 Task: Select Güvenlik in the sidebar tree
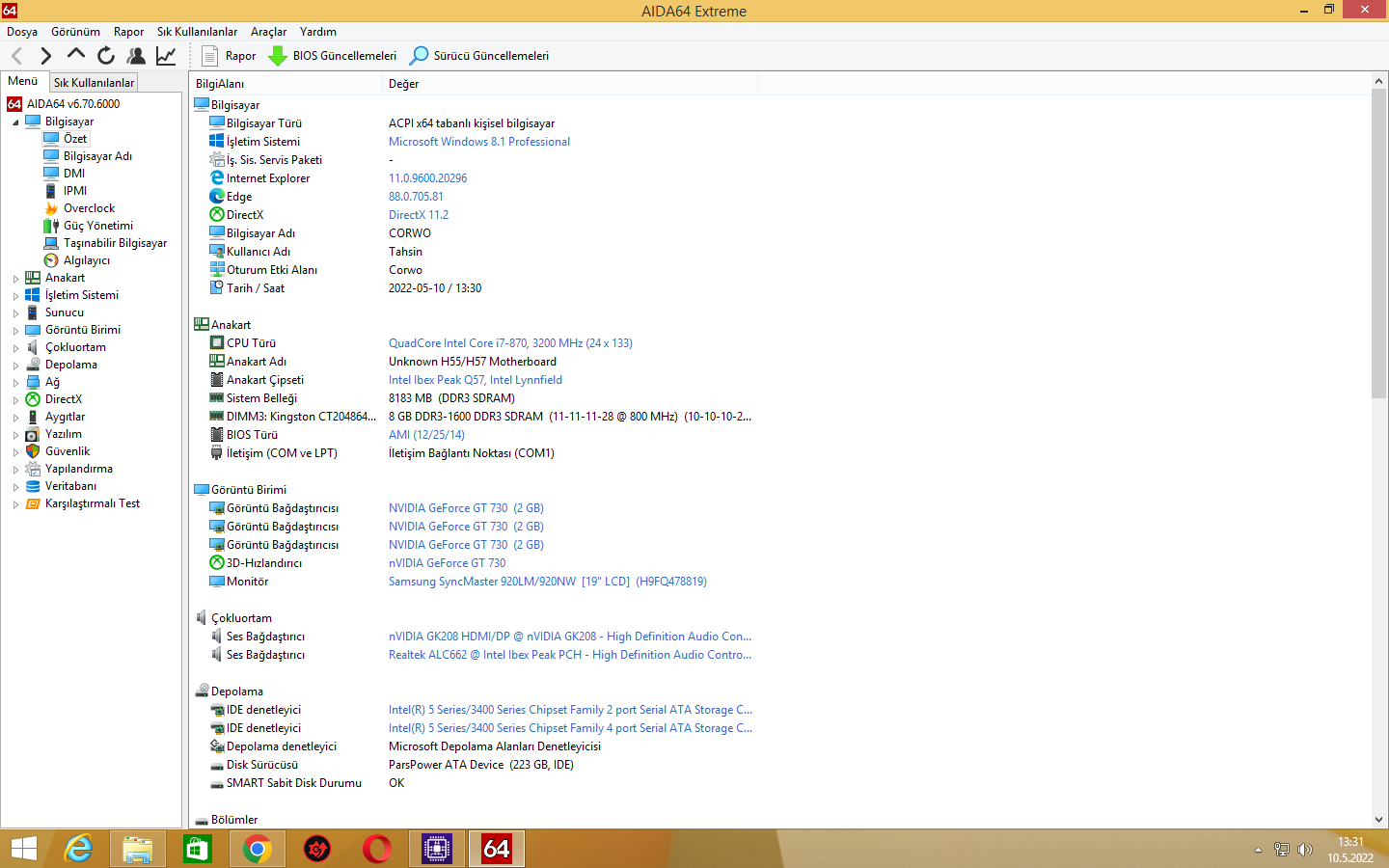point(68,451)
